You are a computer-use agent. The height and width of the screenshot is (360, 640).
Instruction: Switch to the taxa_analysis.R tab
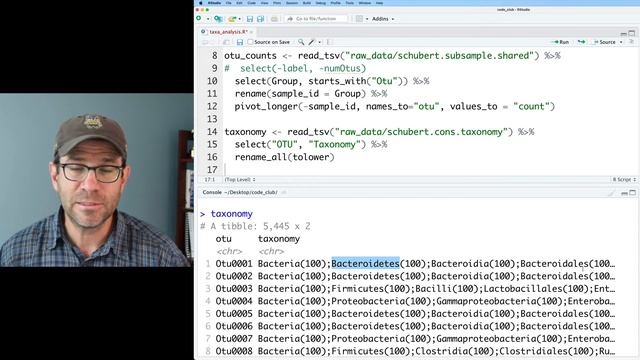pyautogui.click(x=228, y=32)
